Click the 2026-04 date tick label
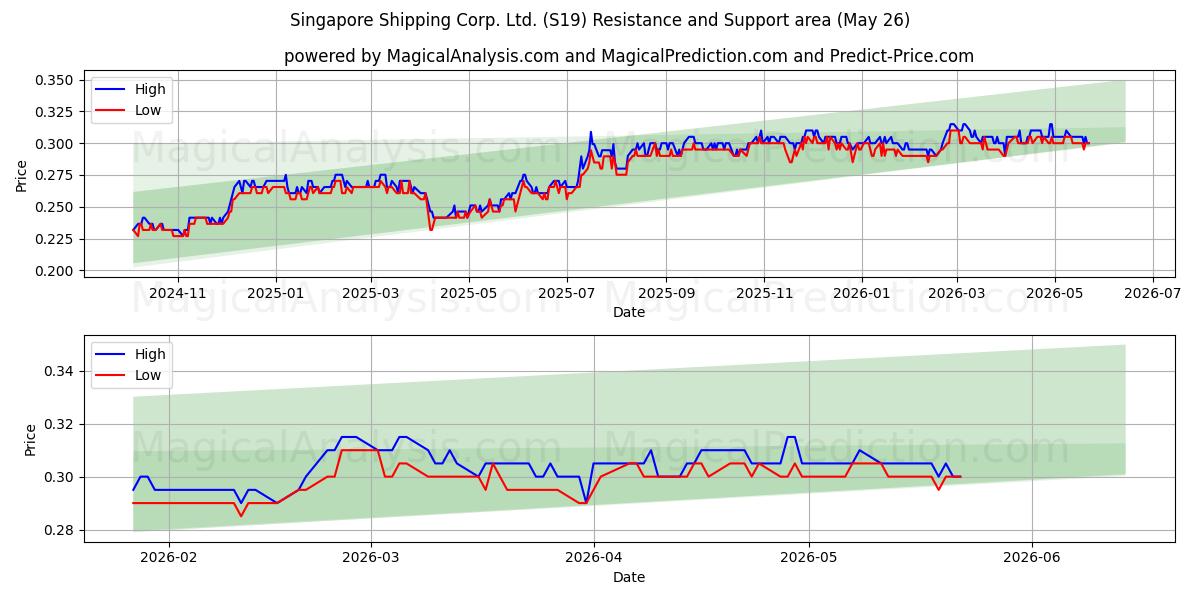This screenshot has height=600, width=1200. tap(594, 558)
